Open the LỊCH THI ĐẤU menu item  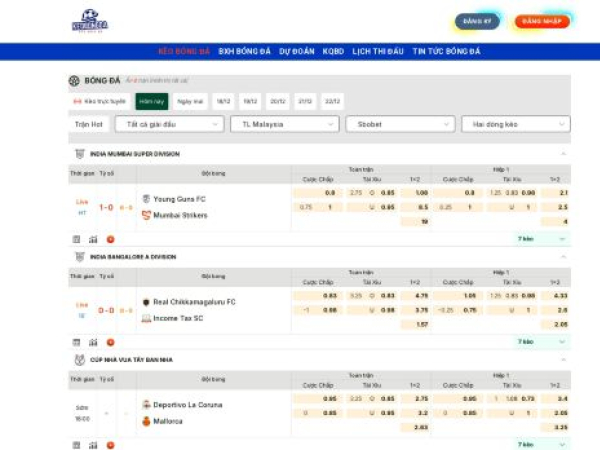(x=378, y=51)
